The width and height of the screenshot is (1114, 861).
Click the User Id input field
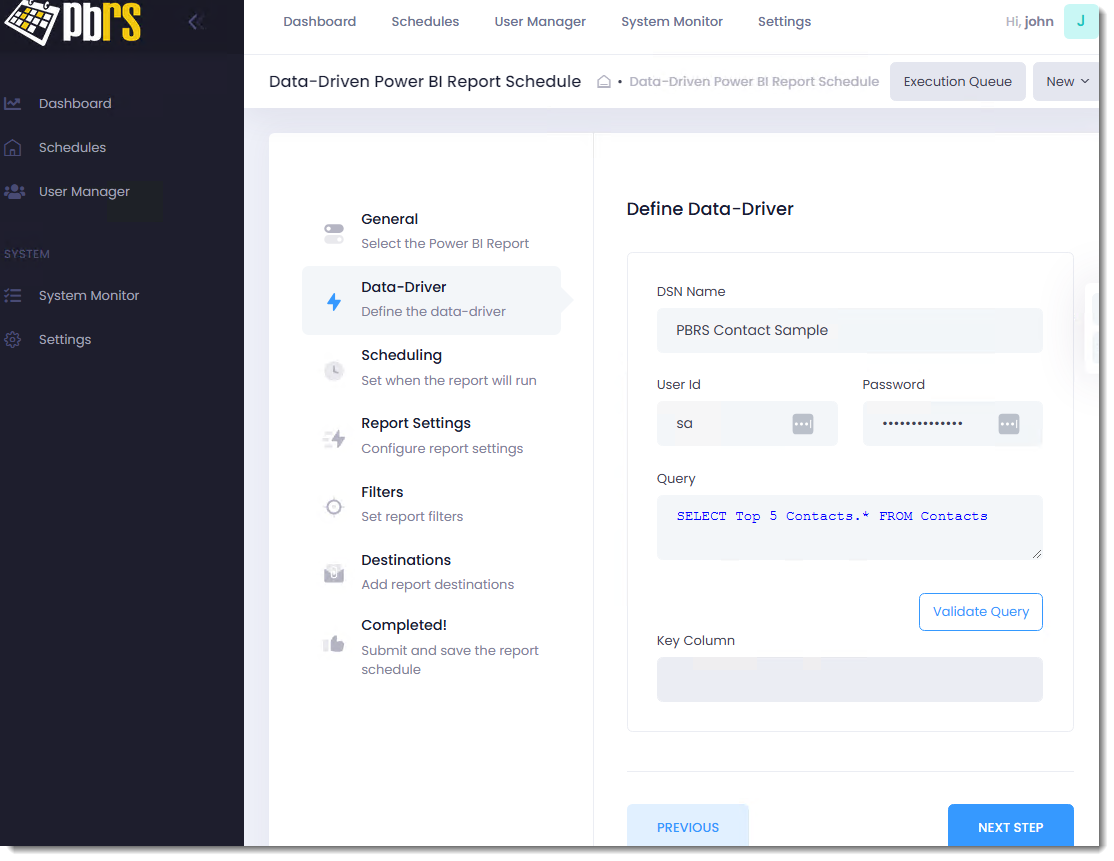pos(747,424)
